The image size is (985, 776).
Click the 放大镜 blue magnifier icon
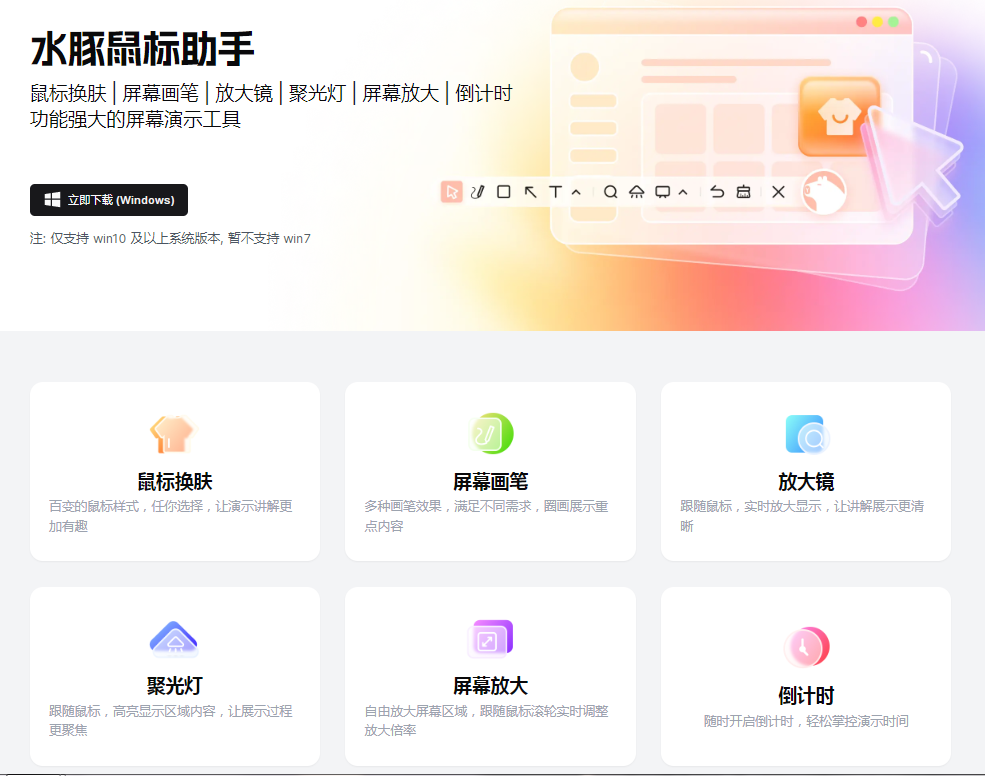tap(806, 434)
